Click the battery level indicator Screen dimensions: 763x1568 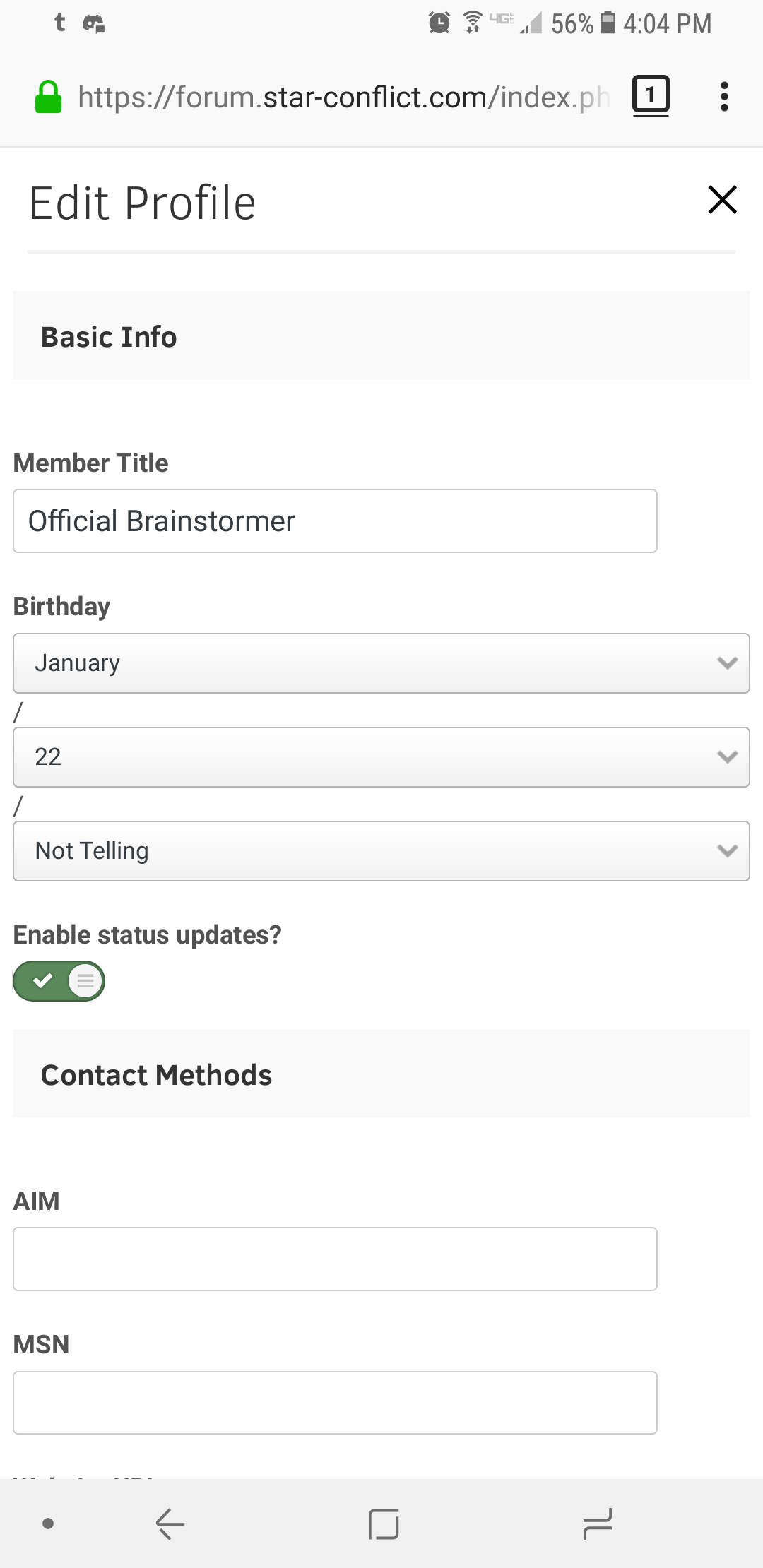pyautogui.click(x=606, y=23)
